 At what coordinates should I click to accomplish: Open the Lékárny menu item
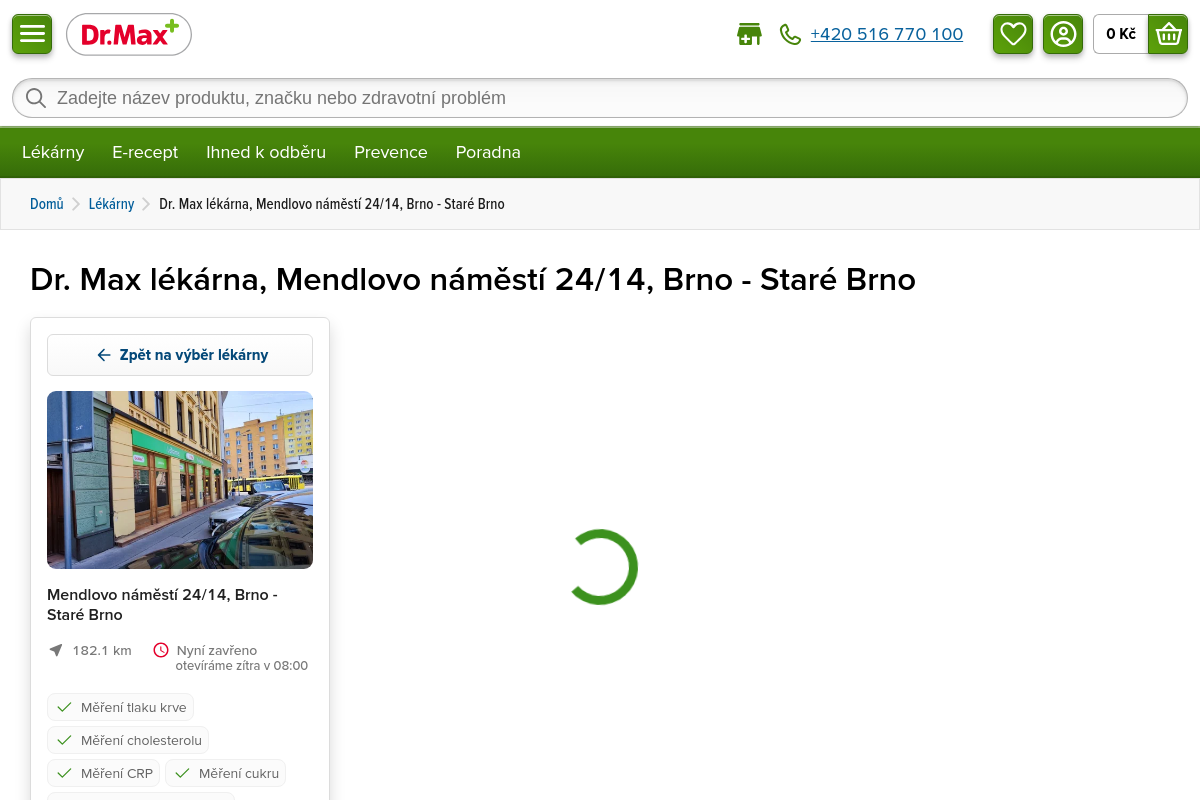point(53,152)
